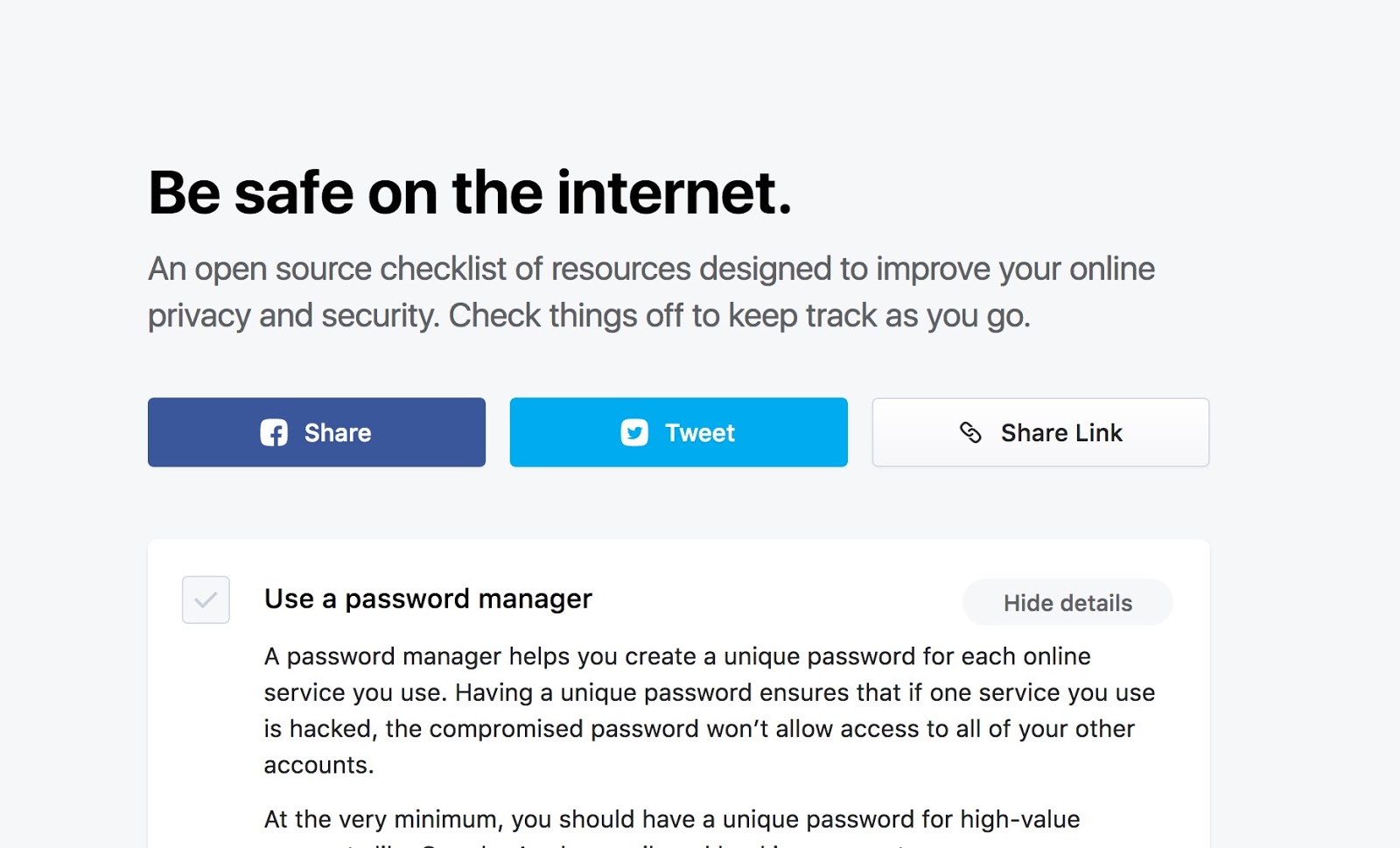This screenshot has width=1400, height=848.
Task: Click the word "accounts." ending the paragraph
Action: click(x=319, y=765)
